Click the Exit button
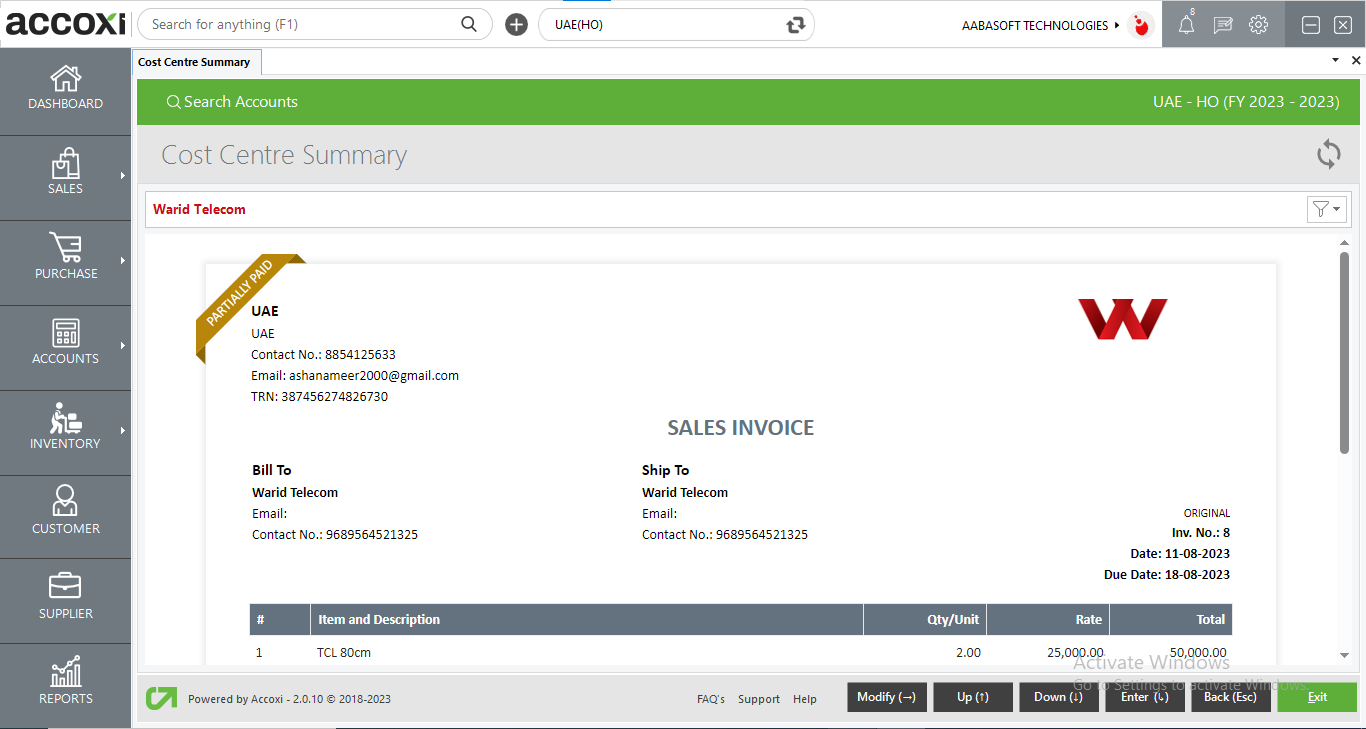This screenshot has height=729, width=1366. point(1316,697)
